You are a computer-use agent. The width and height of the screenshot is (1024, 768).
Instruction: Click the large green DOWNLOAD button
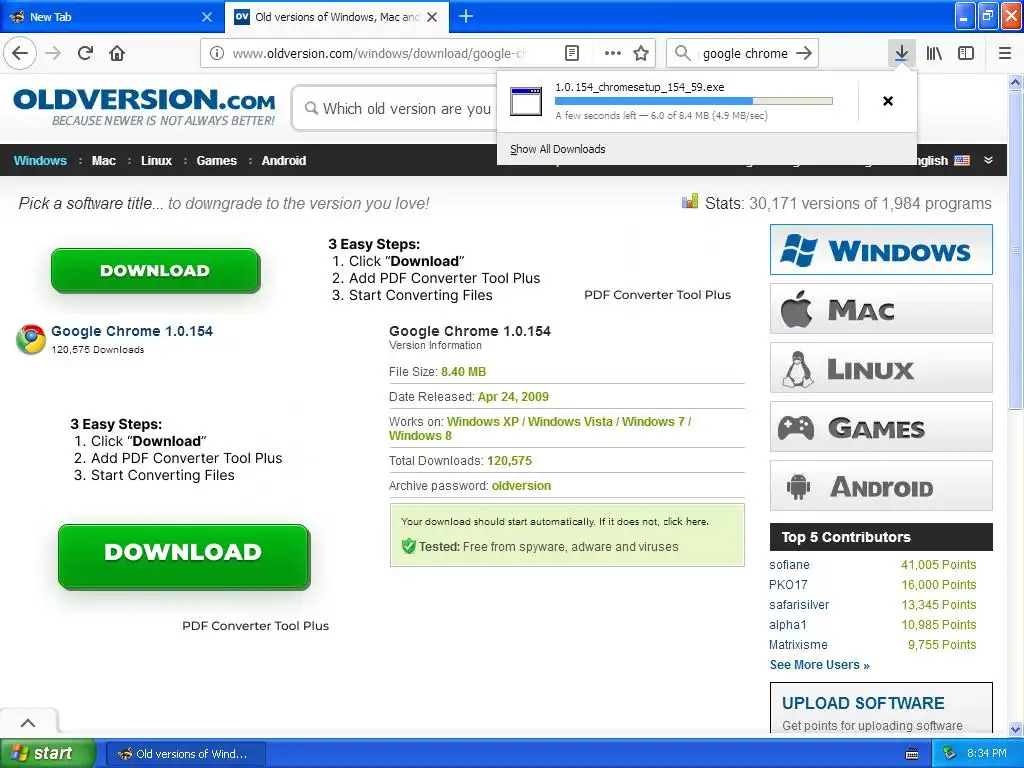tap(184, 556)
